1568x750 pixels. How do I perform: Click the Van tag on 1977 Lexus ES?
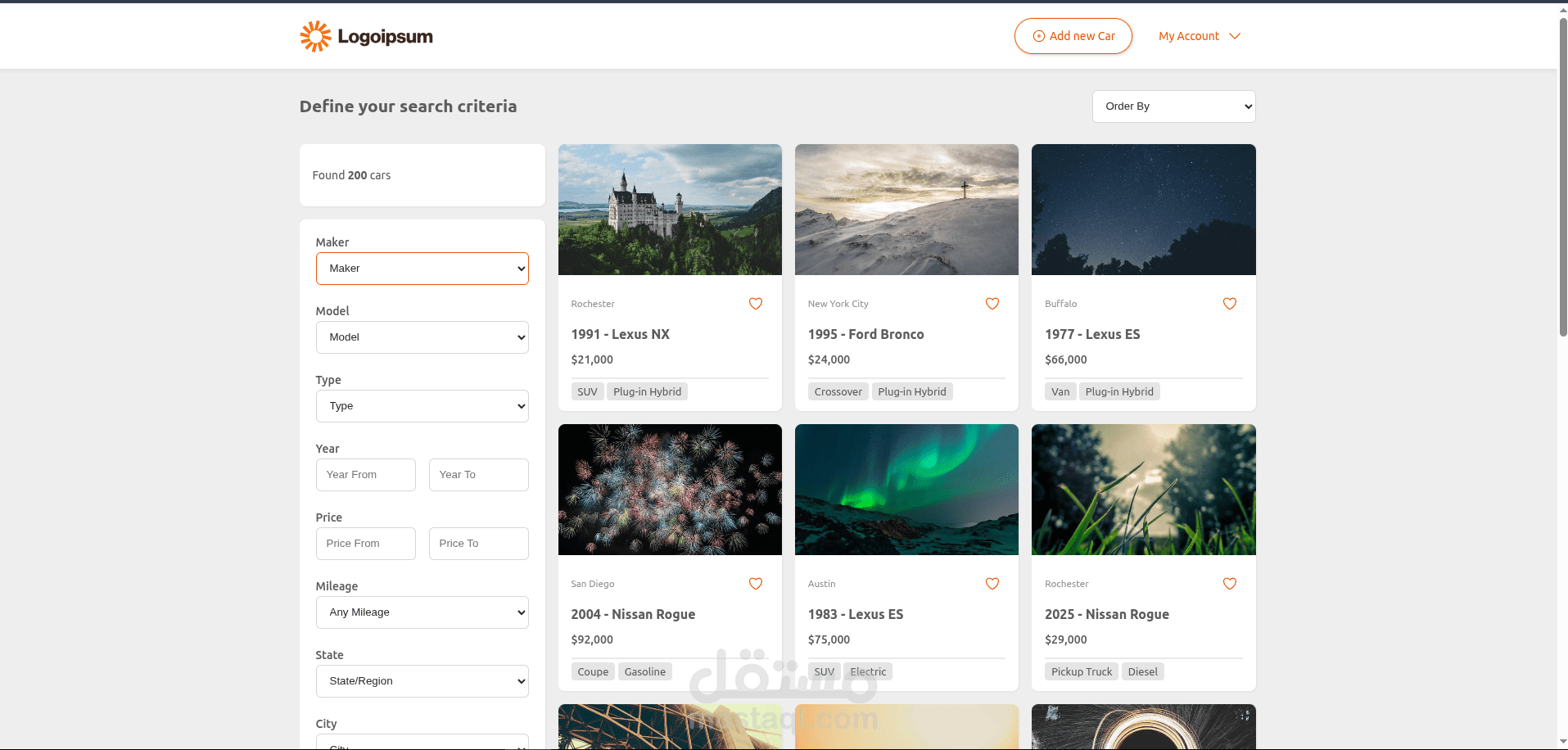point(1060,391)
